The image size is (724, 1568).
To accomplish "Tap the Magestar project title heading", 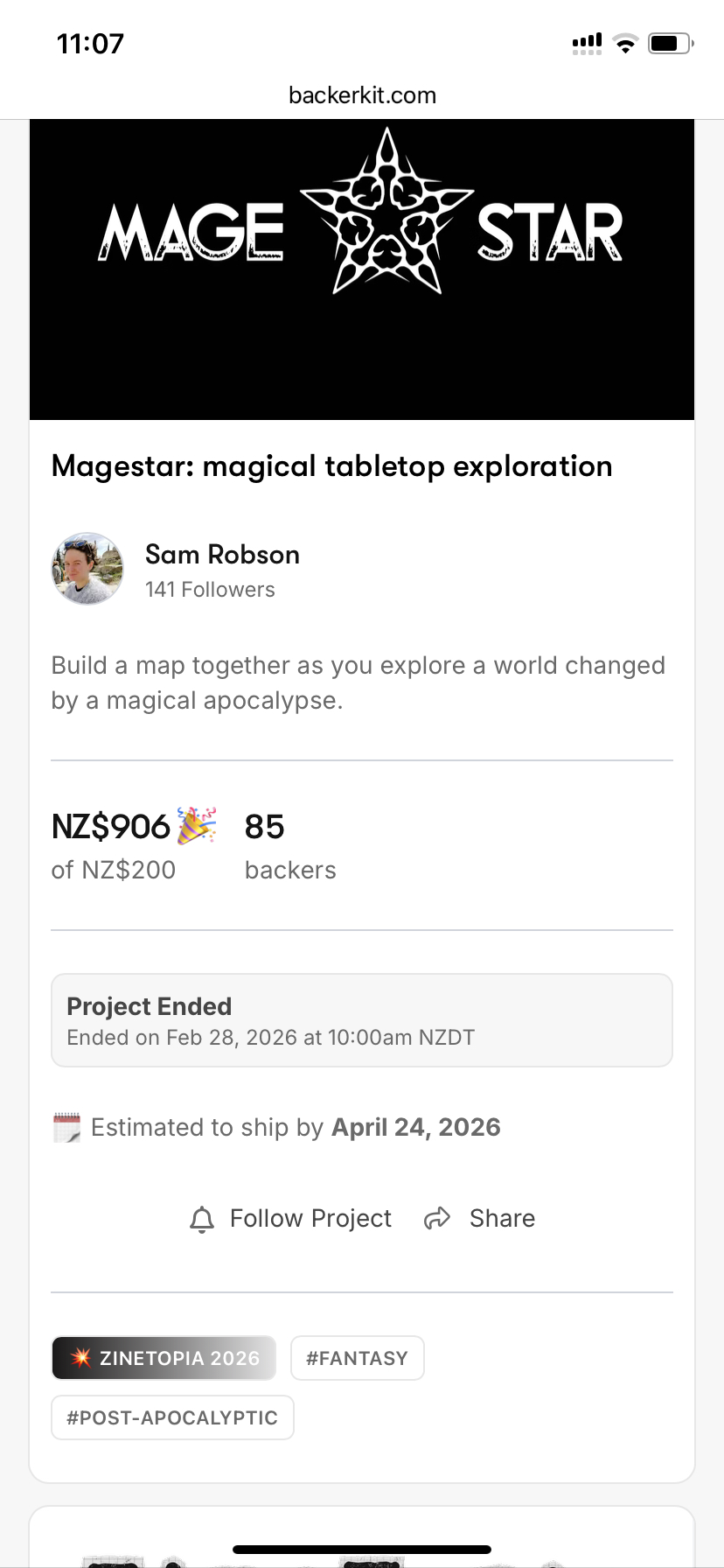I will click(x=331, y=466).
